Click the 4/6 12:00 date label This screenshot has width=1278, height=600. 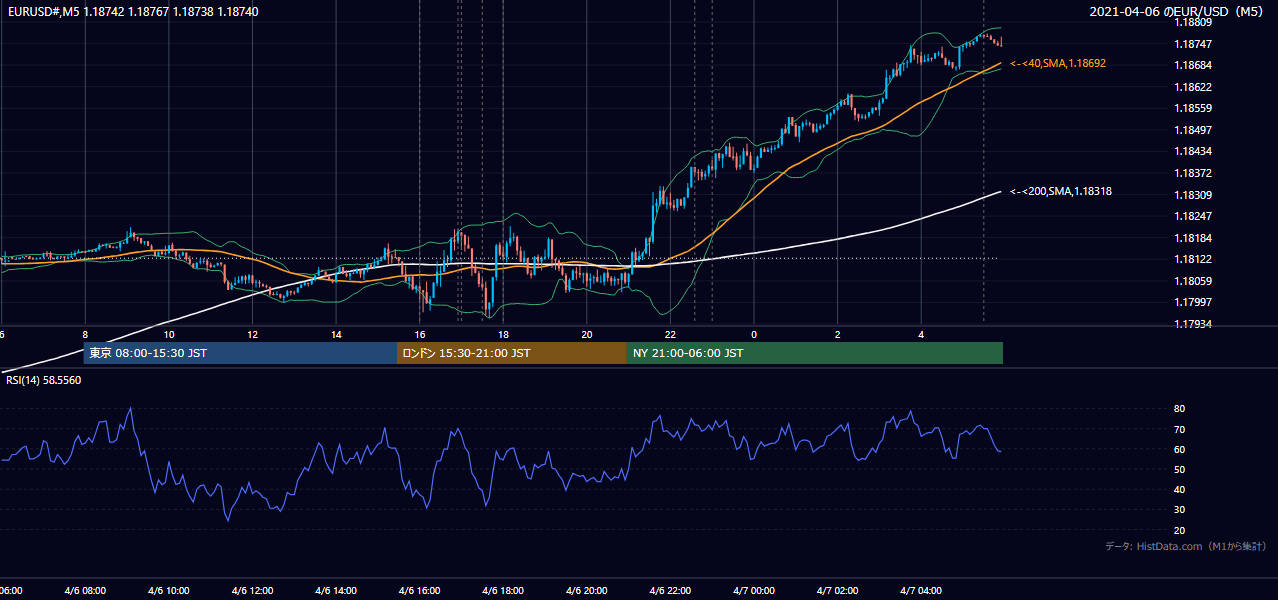click(253, 591)
